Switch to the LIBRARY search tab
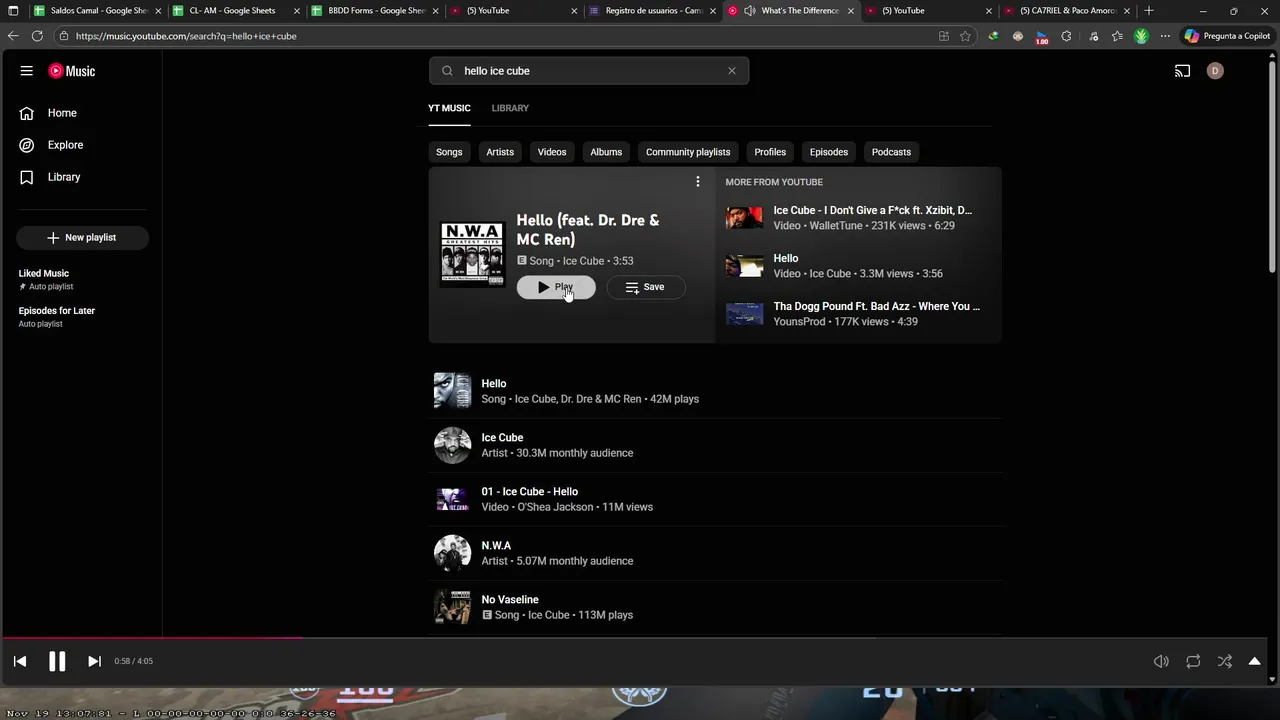 (x=510, y=108)
